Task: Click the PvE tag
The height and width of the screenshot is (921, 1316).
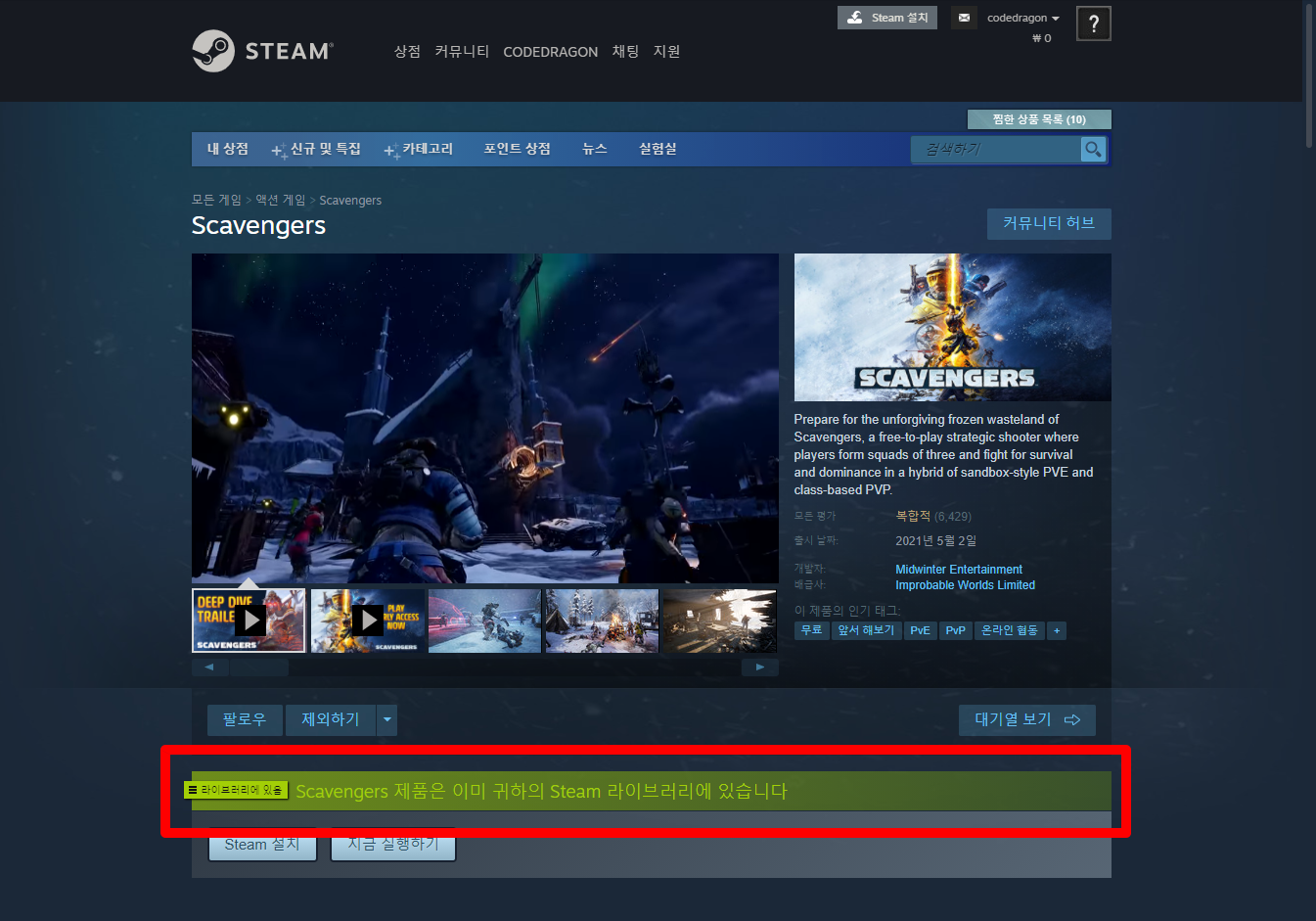Action: pos(921,631)
